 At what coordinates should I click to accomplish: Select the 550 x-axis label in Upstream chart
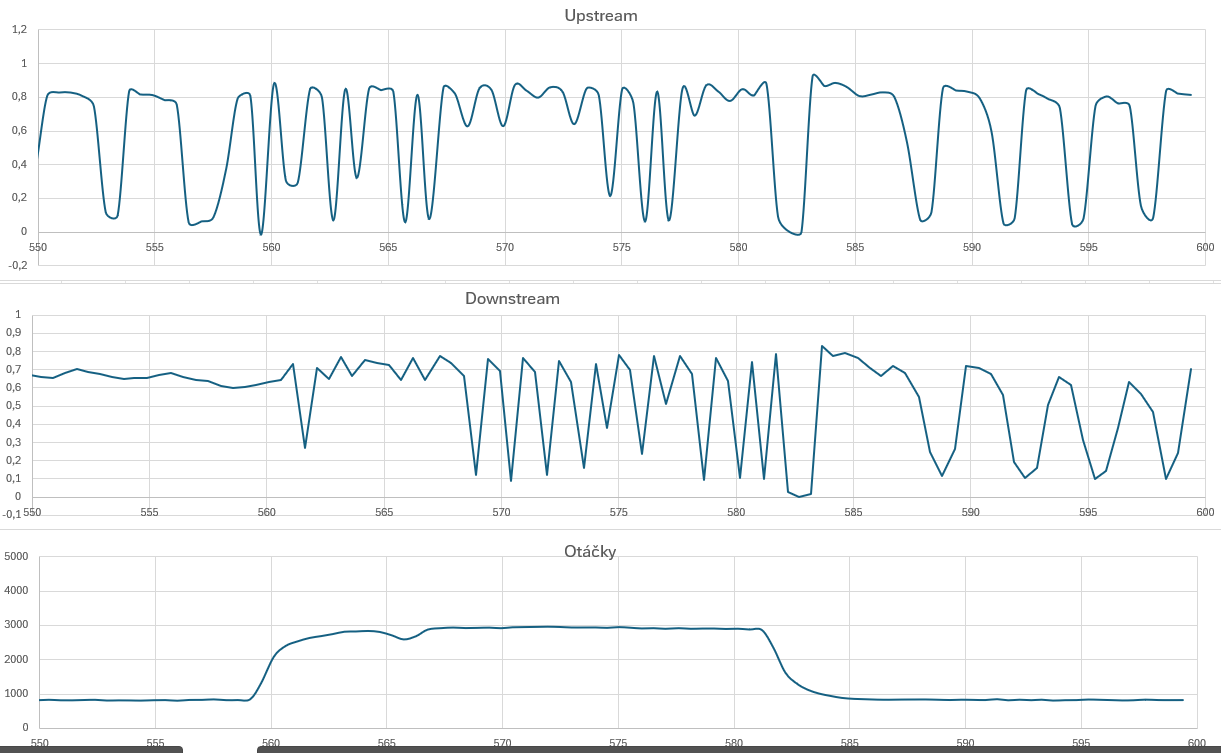pyautogui.click(x=38, y=247)
